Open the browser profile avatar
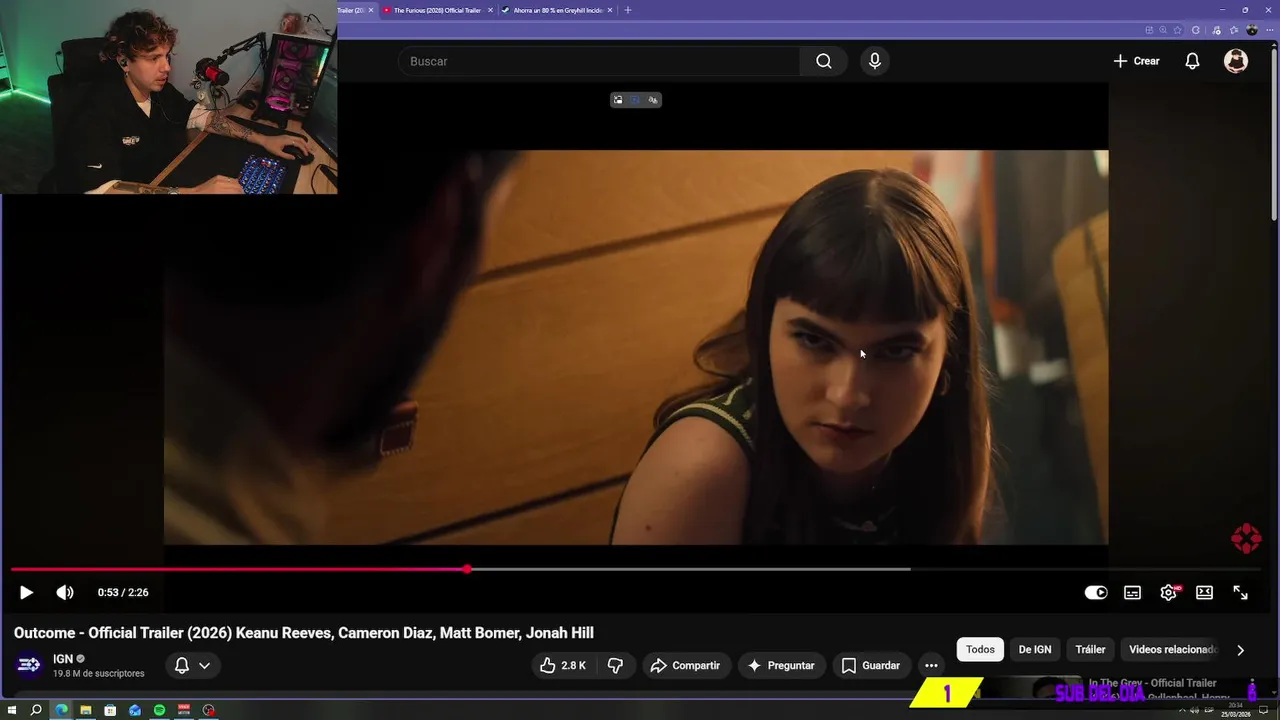1280x720 pixels. pyautogui.click(x=1252, y=30)
